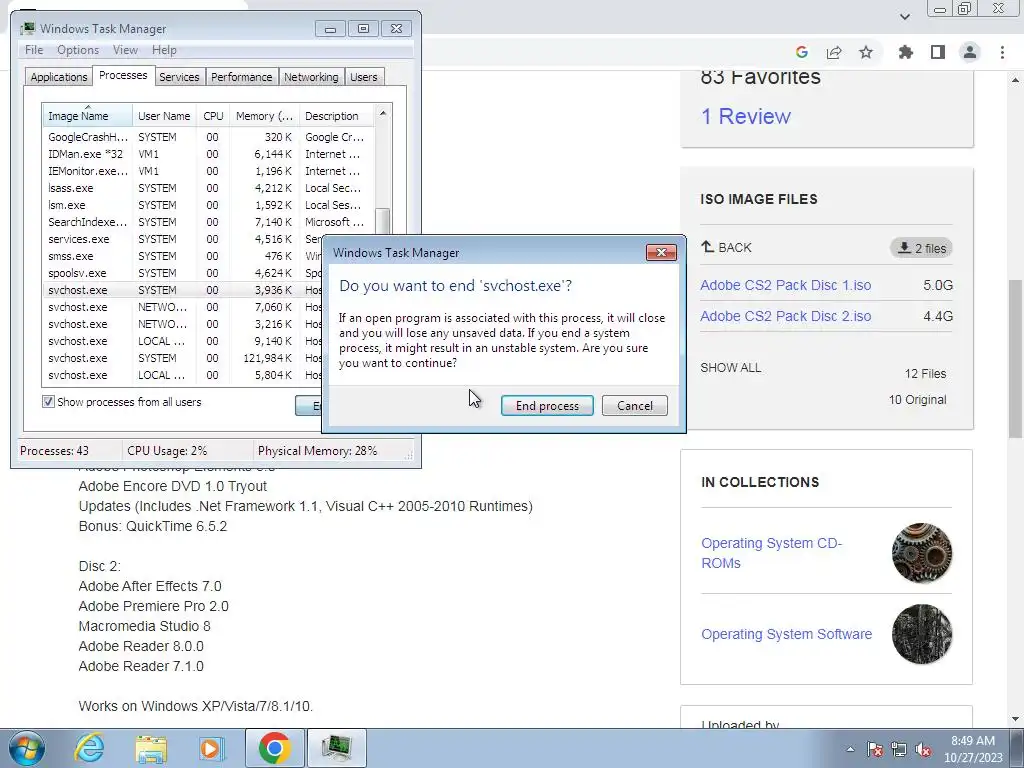Open Operating System Software collection link
Screen dimensions: 1024x768
[786, 634]
